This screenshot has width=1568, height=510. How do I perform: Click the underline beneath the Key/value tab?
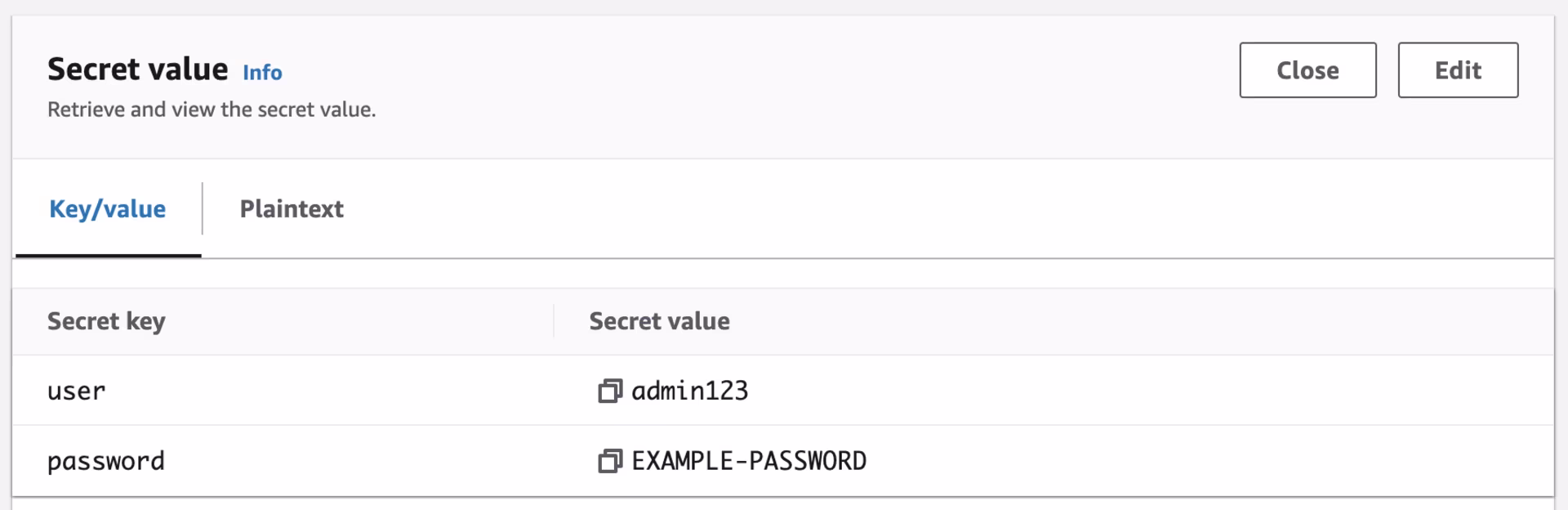coord(108,256)
